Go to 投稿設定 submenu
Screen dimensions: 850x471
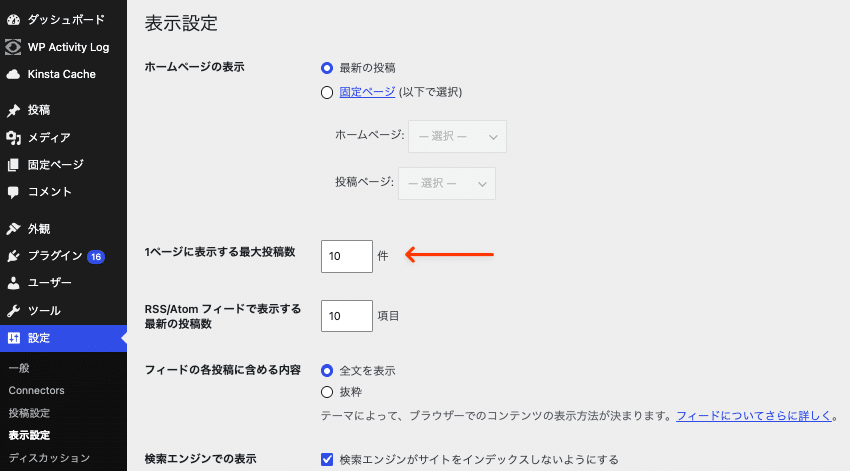click(29, 413)
